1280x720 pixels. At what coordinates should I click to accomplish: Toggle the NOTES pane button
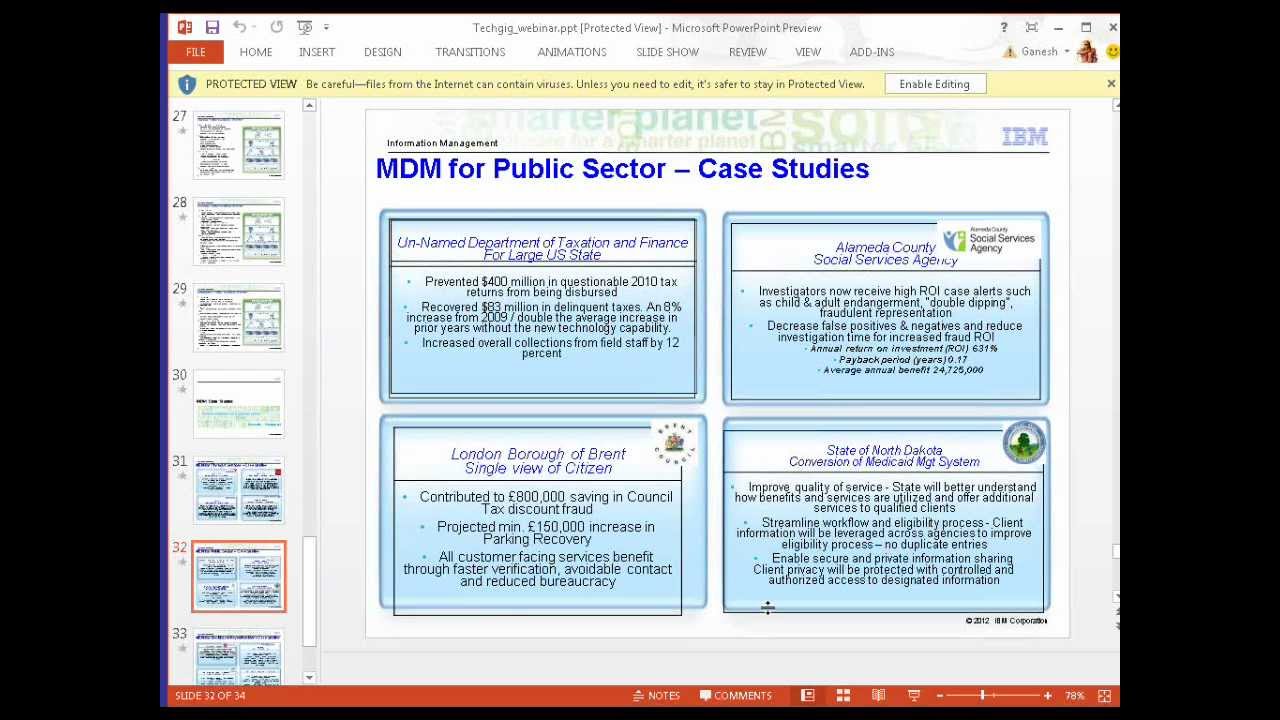click(656, 696)
